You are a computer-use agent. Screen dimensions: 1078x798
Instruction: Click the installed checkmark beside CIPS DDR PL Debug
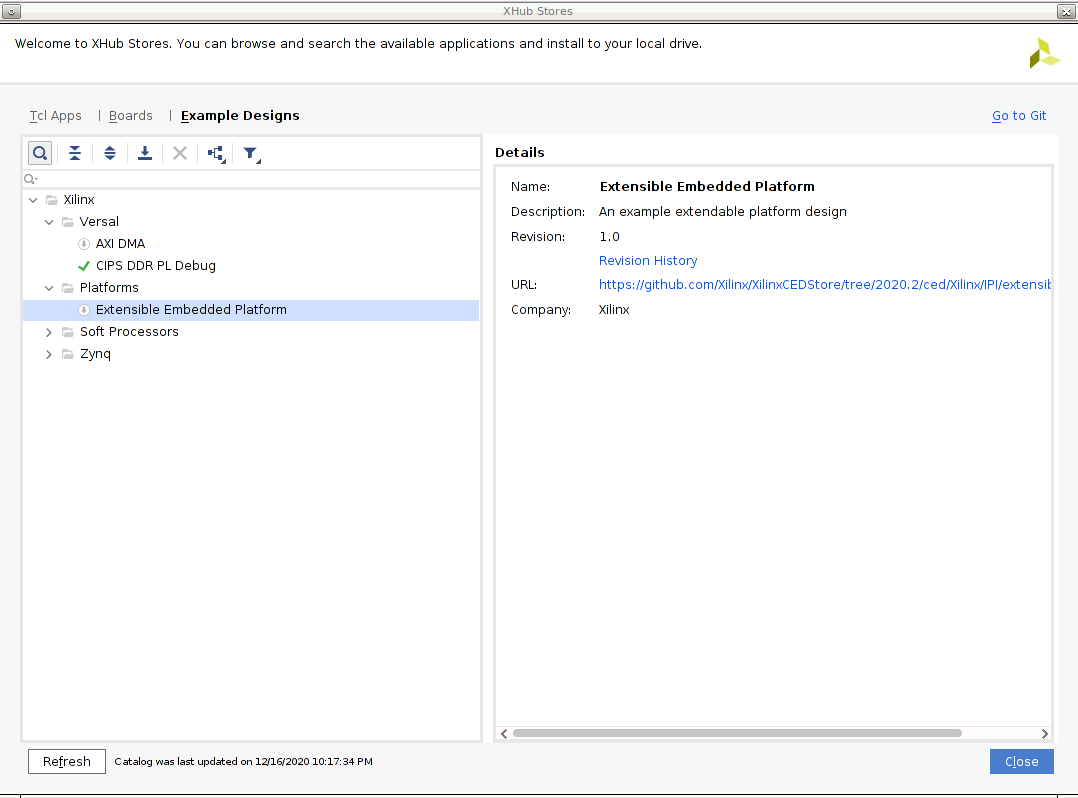84,266
